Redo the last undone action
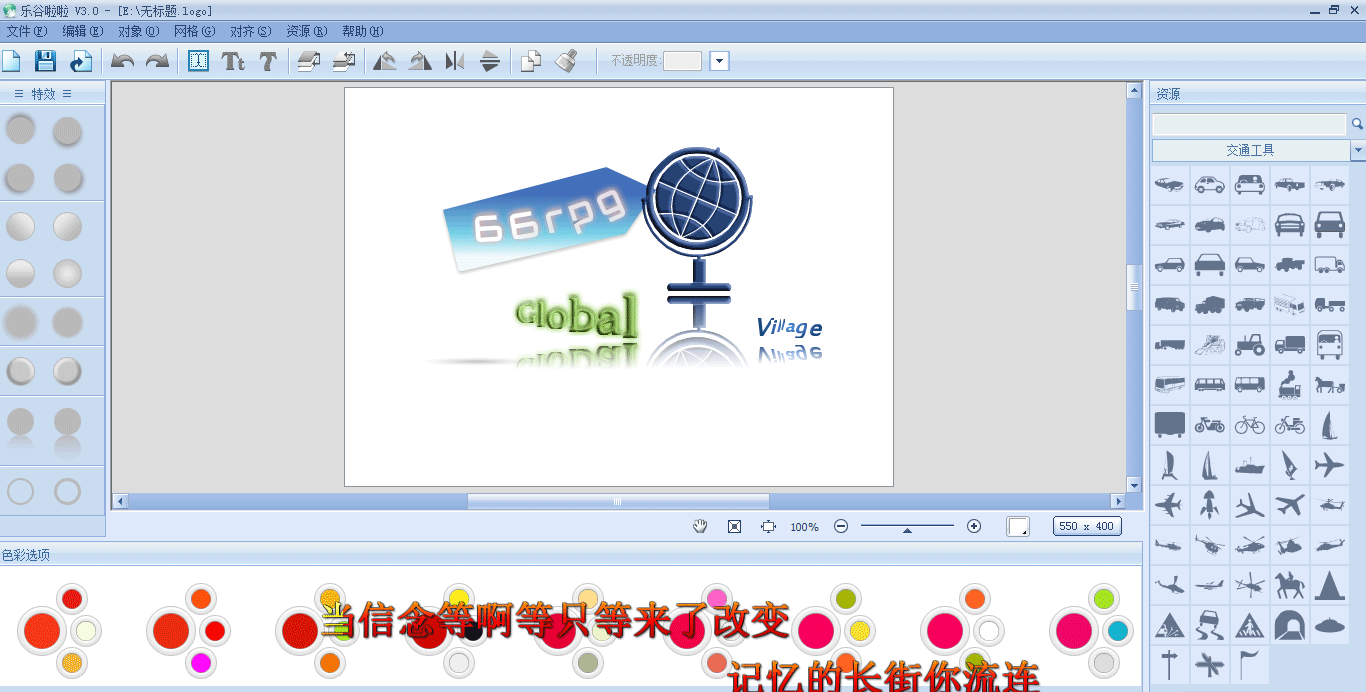The image size is (1366, 692). pyautogui.click(x=157, y=61)
